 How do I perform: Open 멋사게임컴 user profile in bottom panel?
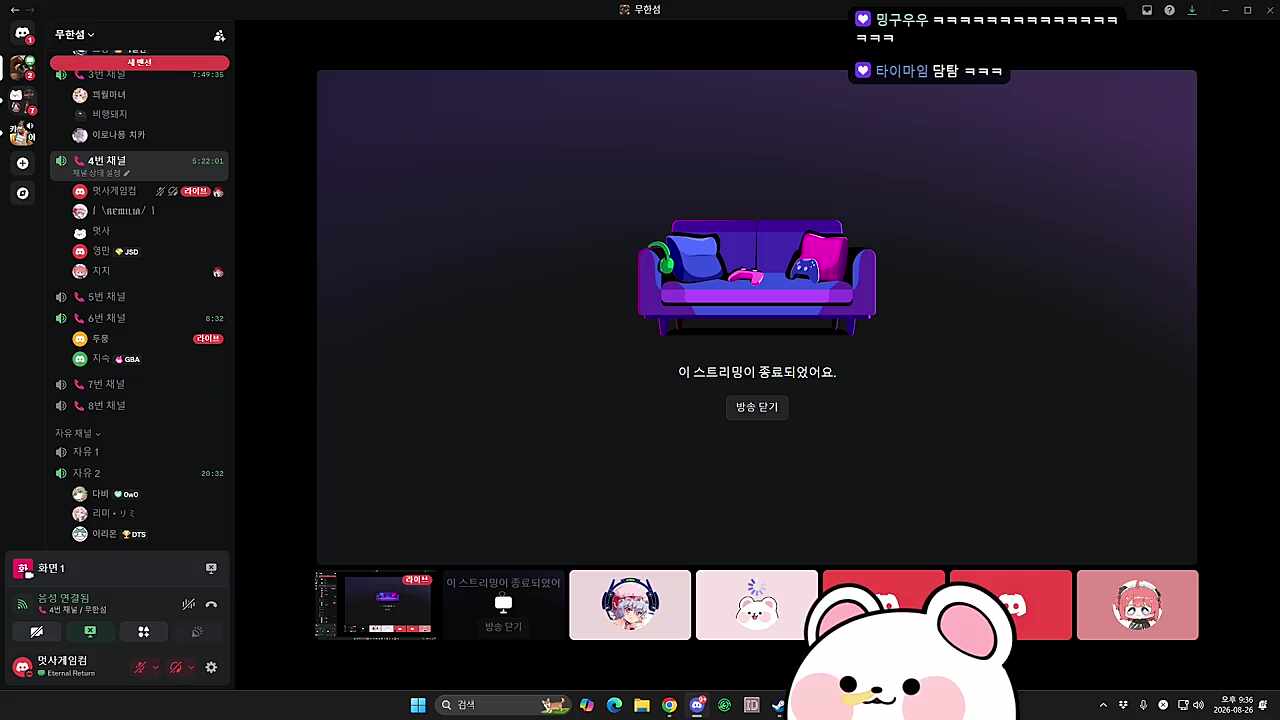[x=66, y=666]
